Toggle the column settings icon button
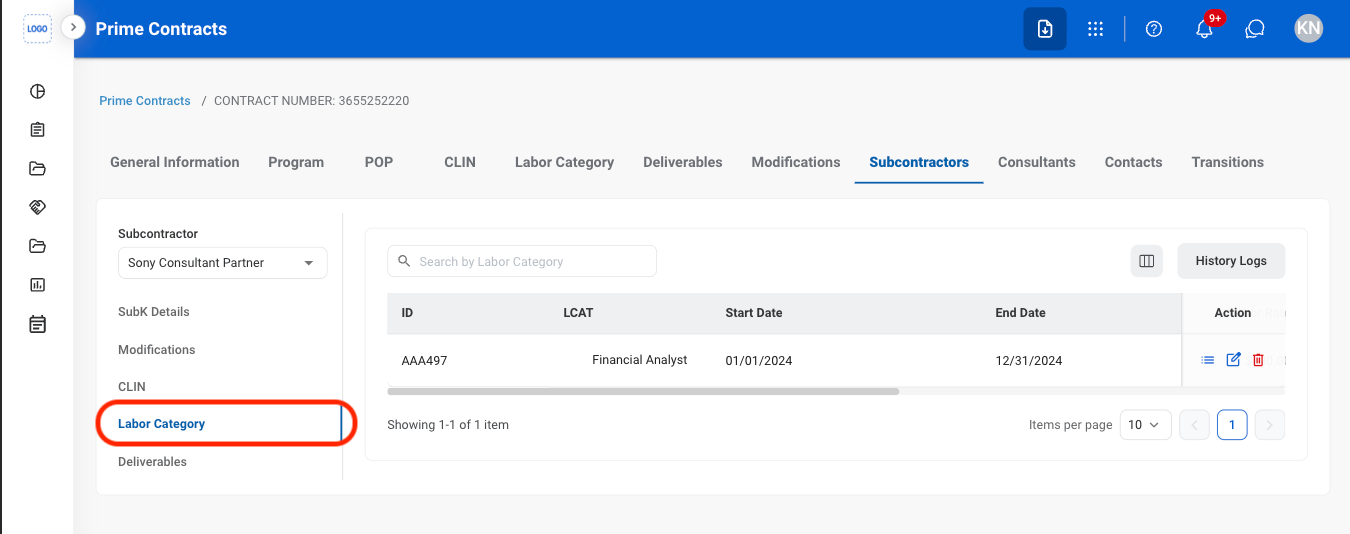Screen dimensions: 1350x534 (x=1147, y=261)
